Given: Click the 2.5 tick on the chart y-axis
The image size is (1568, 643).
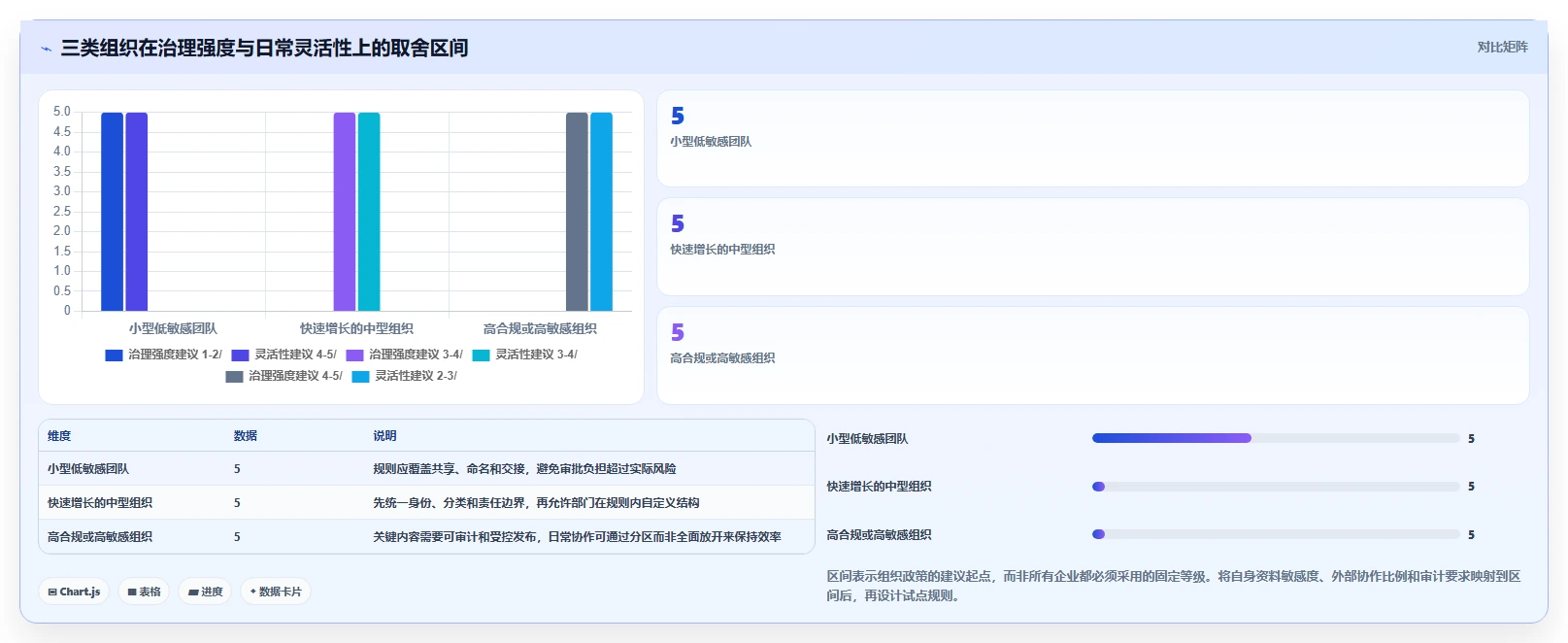Looking at the screenshot, I should pyautogui.click(x=62, y=212).
